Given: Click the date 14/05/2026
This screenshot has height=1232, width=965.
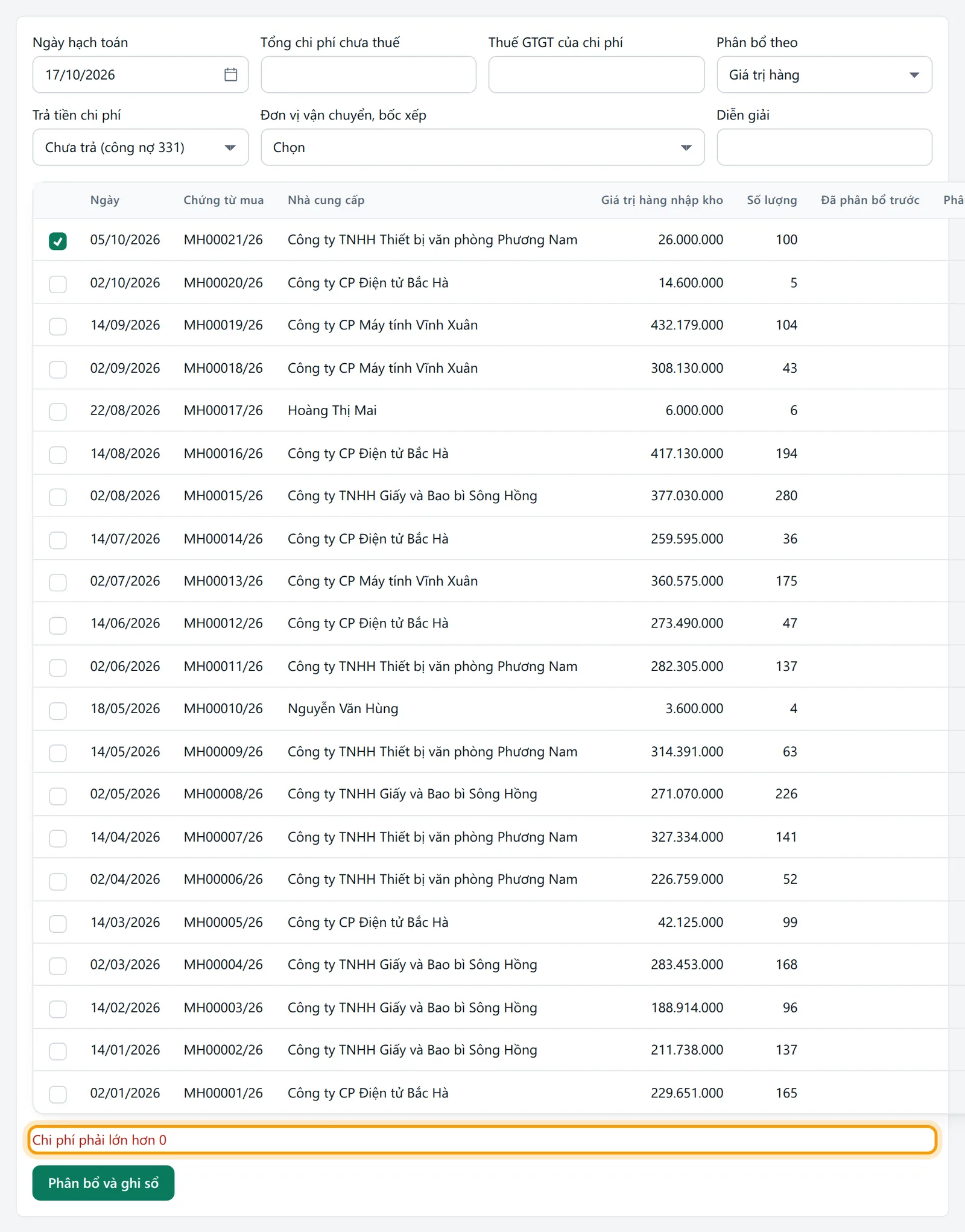Looking at the screenshot, I should pyautogui.click(x=125, y=752).
